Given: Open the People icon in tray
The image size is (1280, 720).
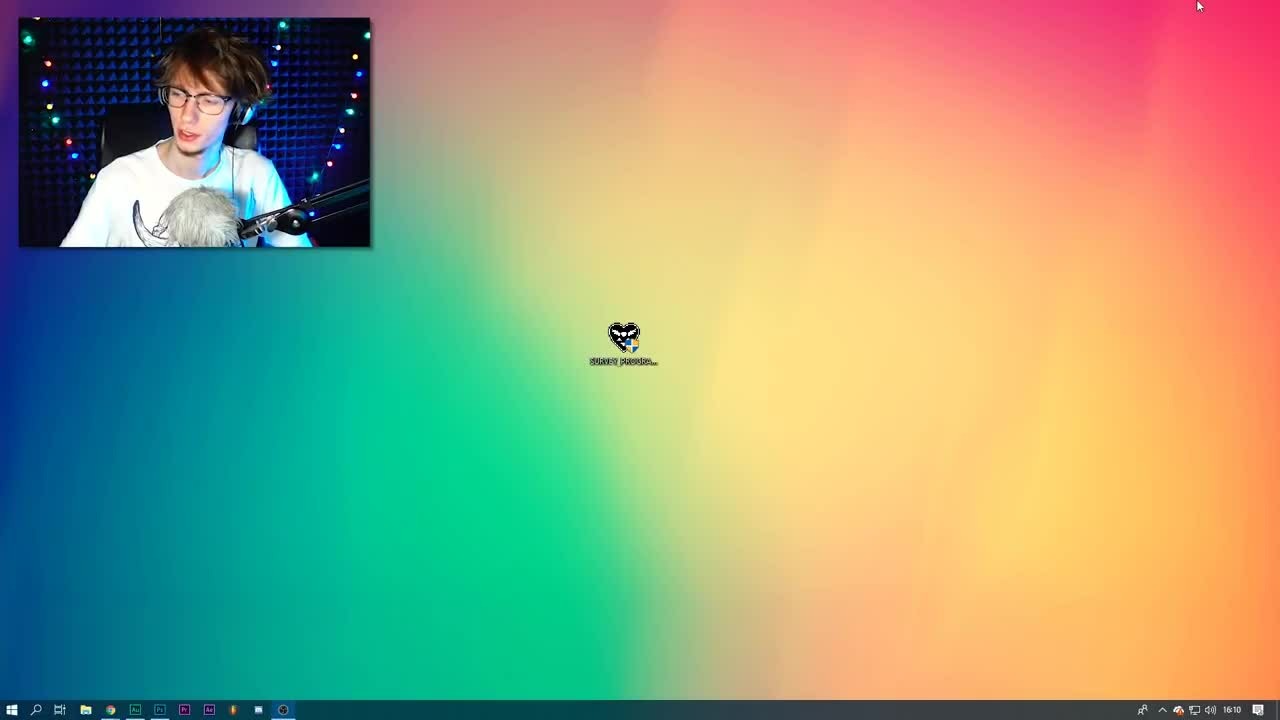Looking at the screenshot, I should point(1142,710).
